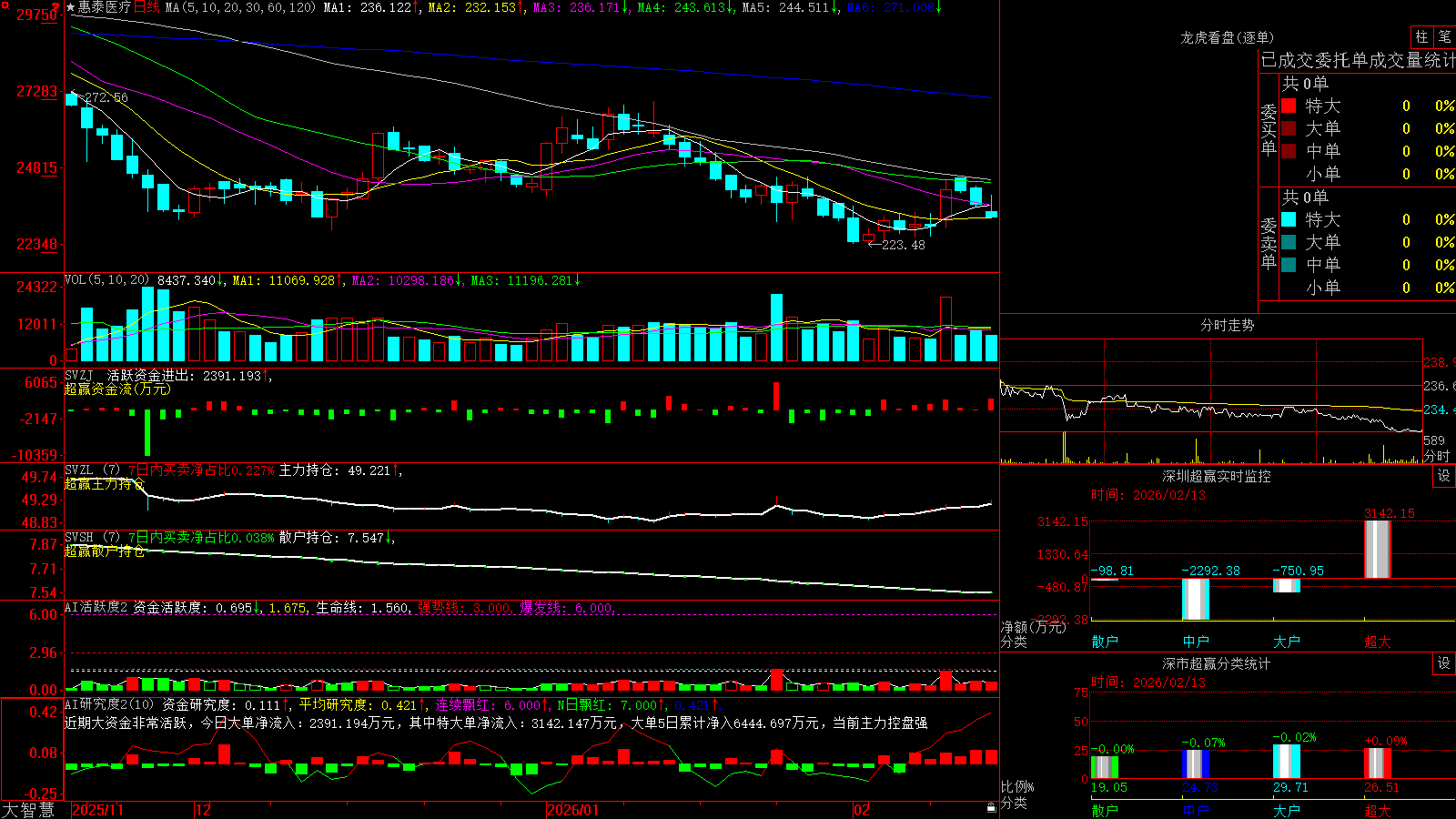This screenshot has height=819, width=1456.
Task: Click the -2292.38 中户 bar in 实时监控
Action: (1196, 599)
